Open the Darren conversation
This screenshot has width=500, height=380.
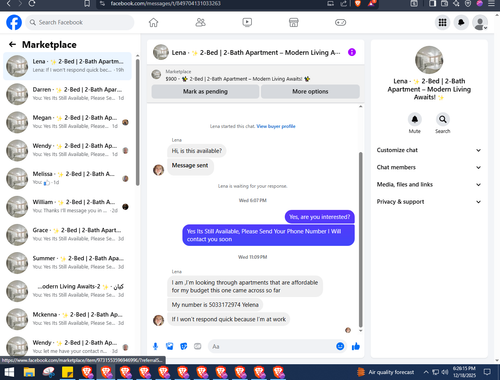(67, 94)
